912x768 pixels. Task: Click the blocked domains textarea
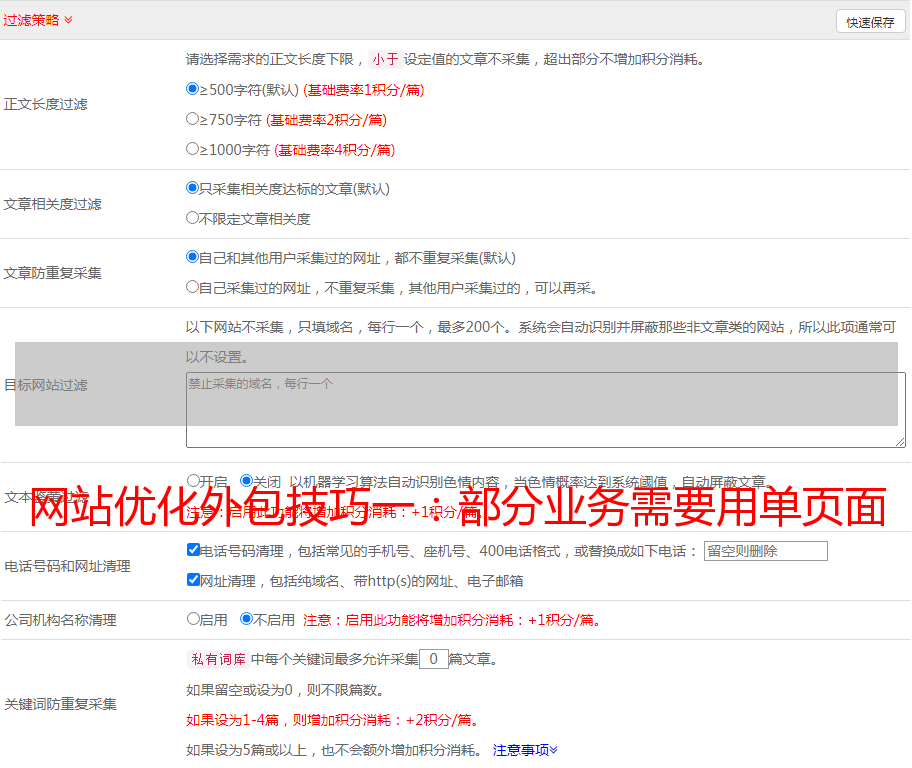545,410
